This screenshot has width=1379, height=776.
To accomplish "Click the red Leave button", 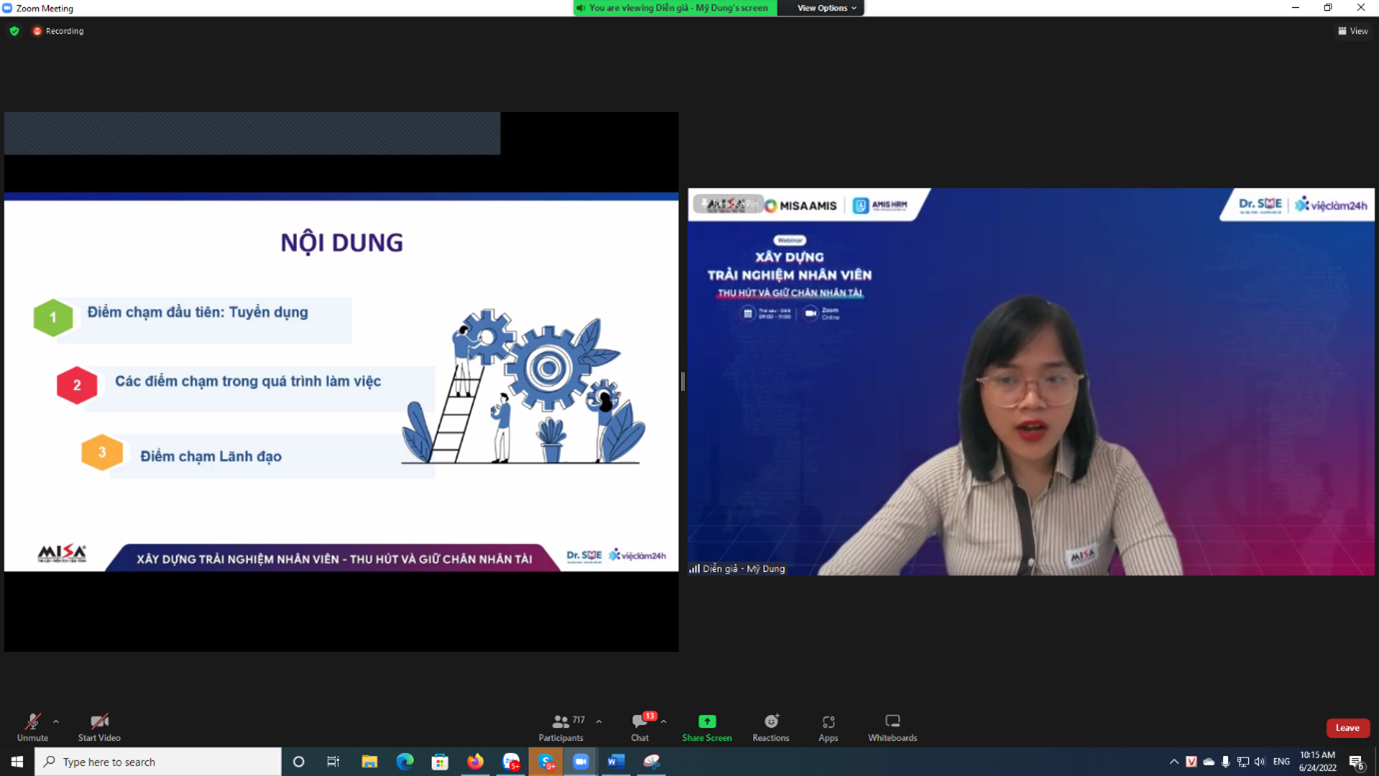I will pos(1347,728).
